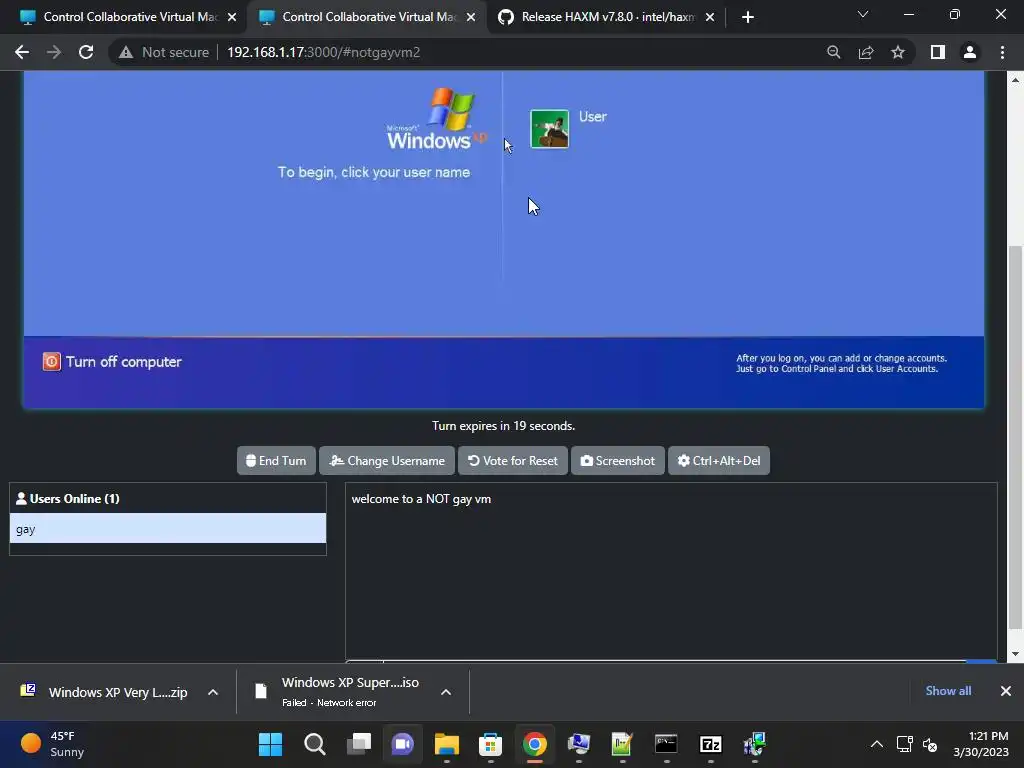Viewport: 1024px width, 768px height.
Task: Close the downloads bar
Action: 1006,691
